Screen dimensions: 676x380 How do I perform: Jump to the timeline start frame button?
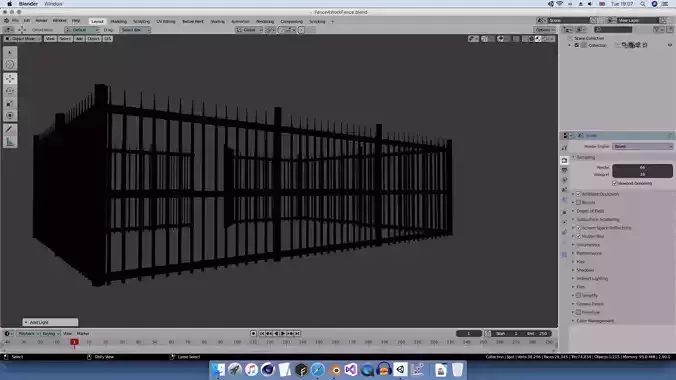[x=262, y=333]
